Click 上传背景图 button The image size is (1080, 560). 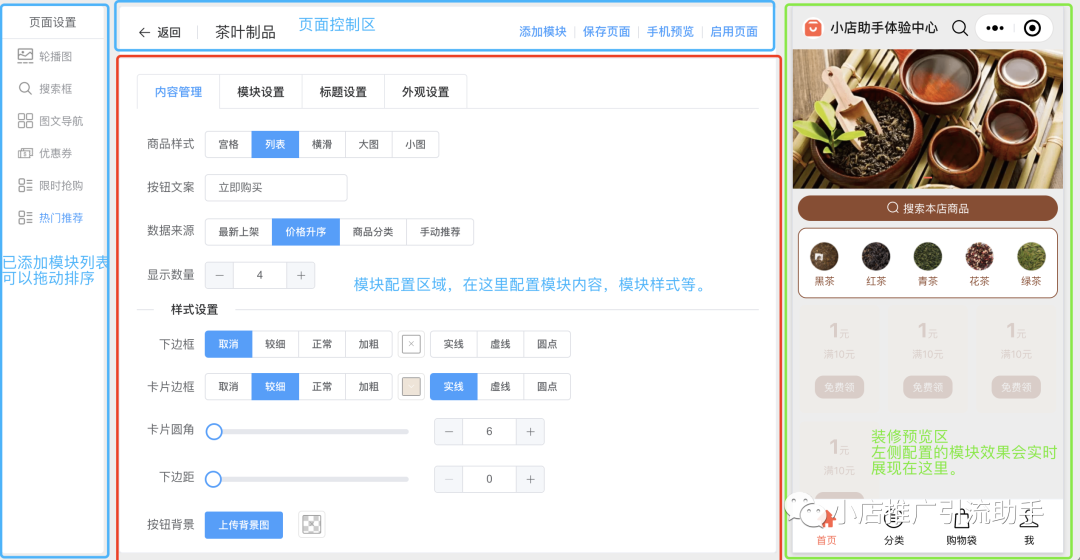pos(244,525)
